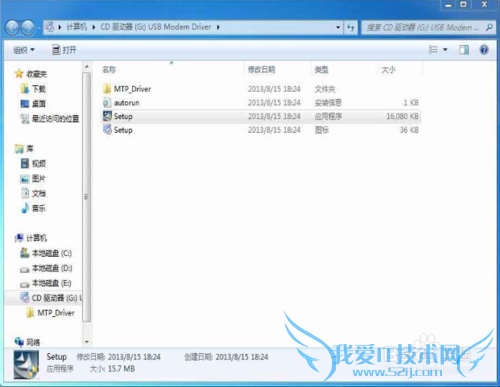Sort by 修改日期 column header
This screenshot has width=500, height=387.
click(x=261, y=70)
